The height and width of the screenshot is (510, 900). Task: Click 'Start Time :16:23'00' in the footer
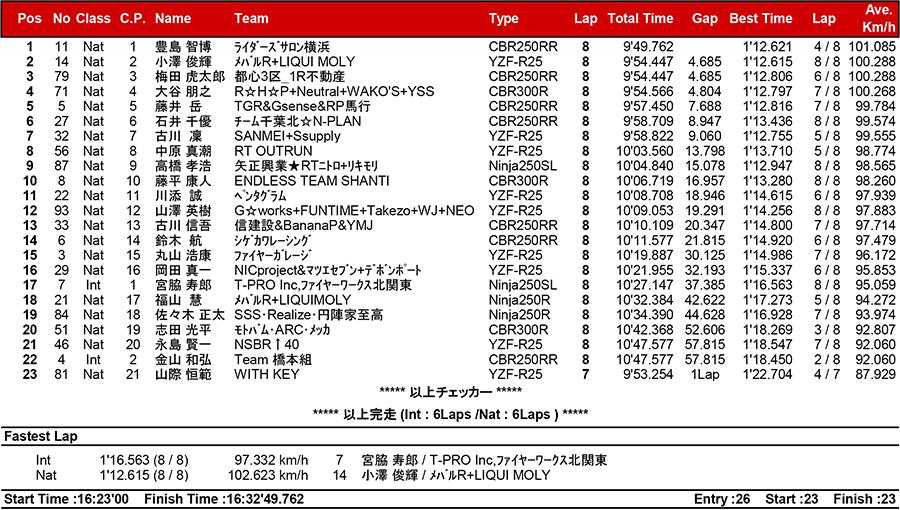click(68, 499)
